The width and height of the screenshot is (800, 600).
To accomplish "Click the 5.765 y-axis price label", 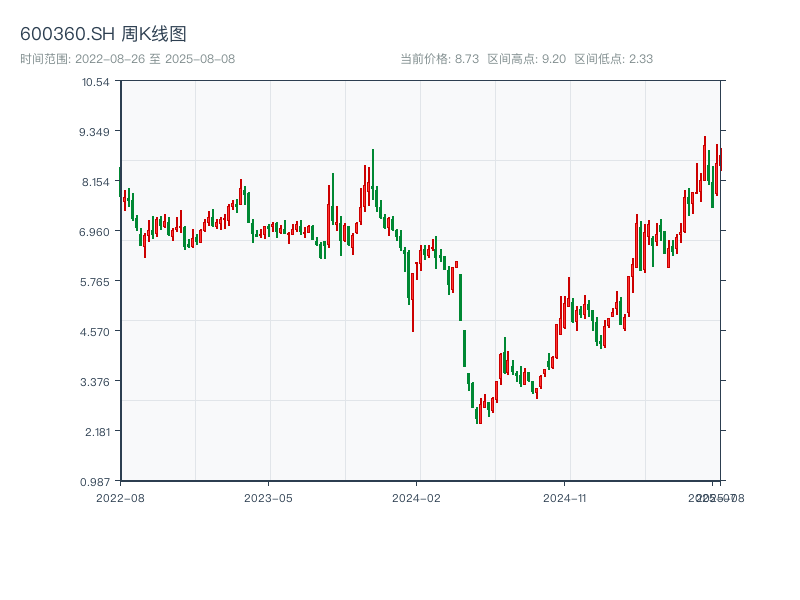I will 96,282.
